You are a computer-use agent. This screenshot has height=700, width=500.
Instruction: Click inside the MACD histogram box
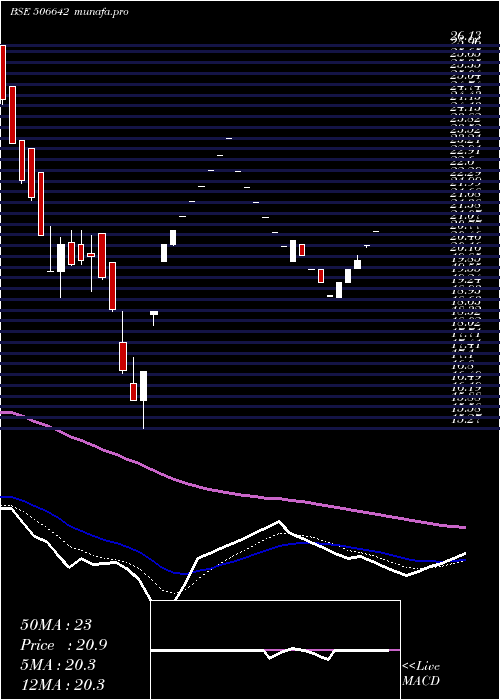[275, 650]
